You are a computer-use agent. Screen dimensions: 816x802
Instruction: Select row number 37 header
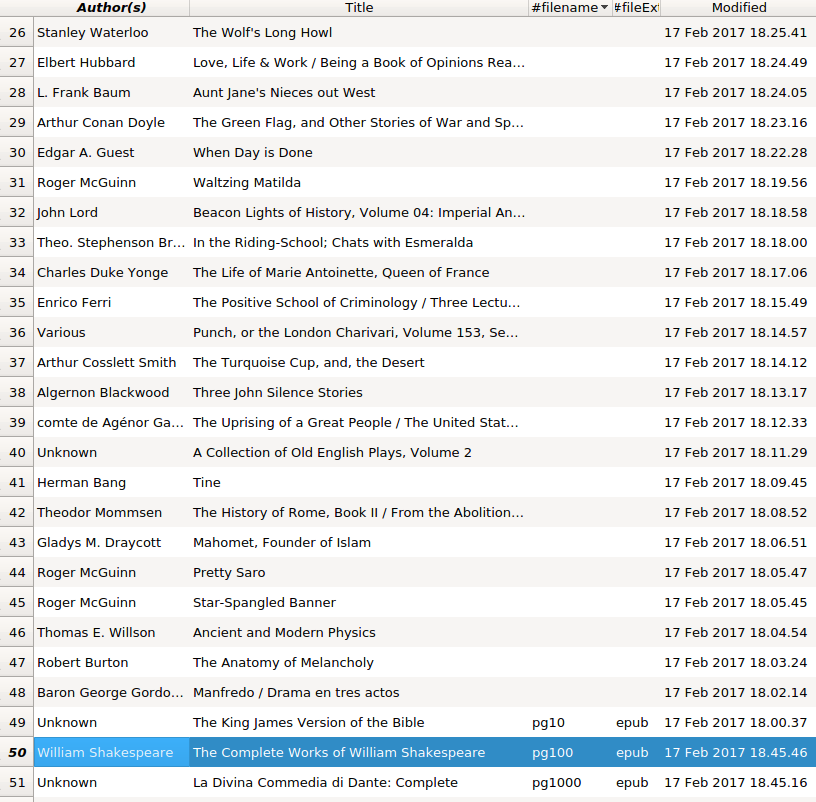pos(17,363)
